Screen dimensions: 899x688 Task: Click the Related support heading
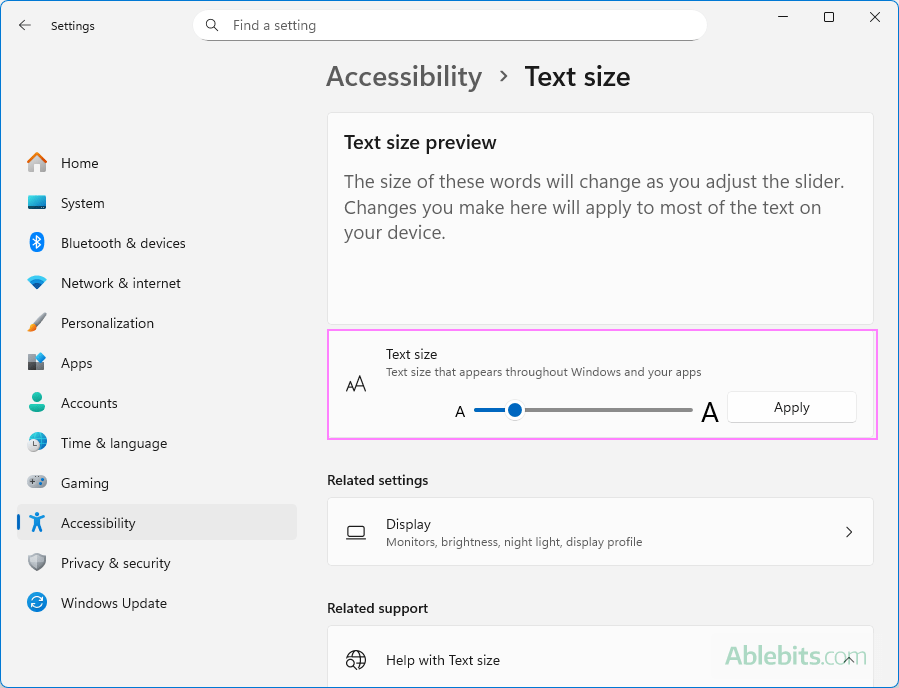click(377, 608)
